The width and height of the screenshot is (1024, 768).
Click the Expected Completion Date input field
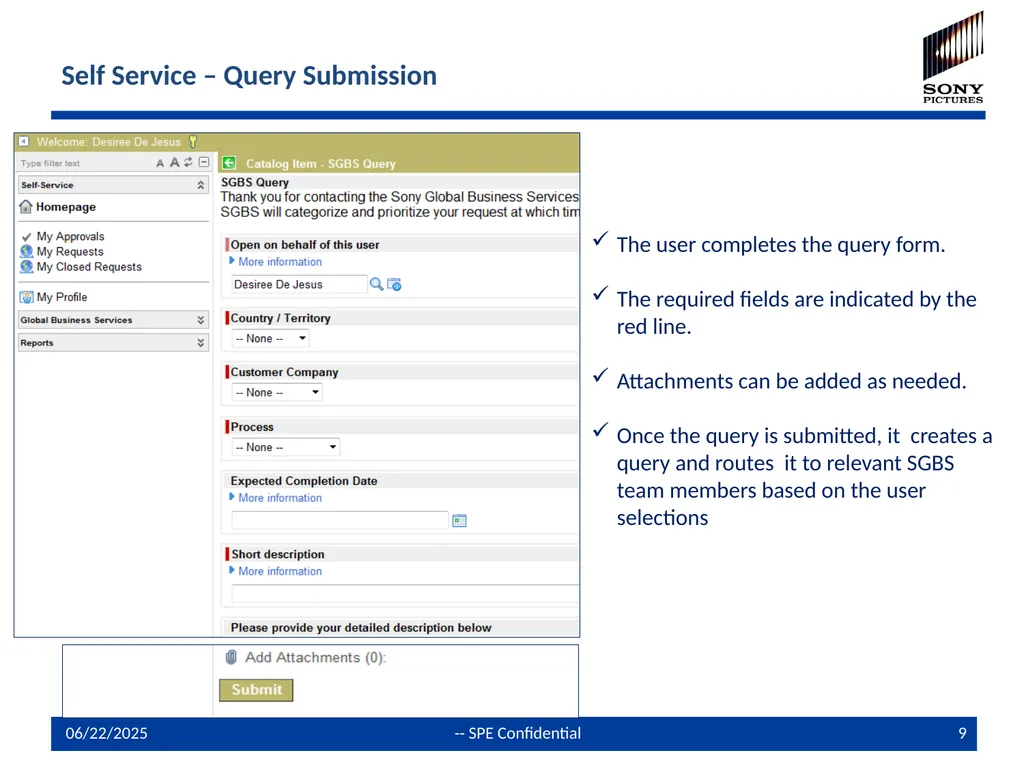click(340, 520)
